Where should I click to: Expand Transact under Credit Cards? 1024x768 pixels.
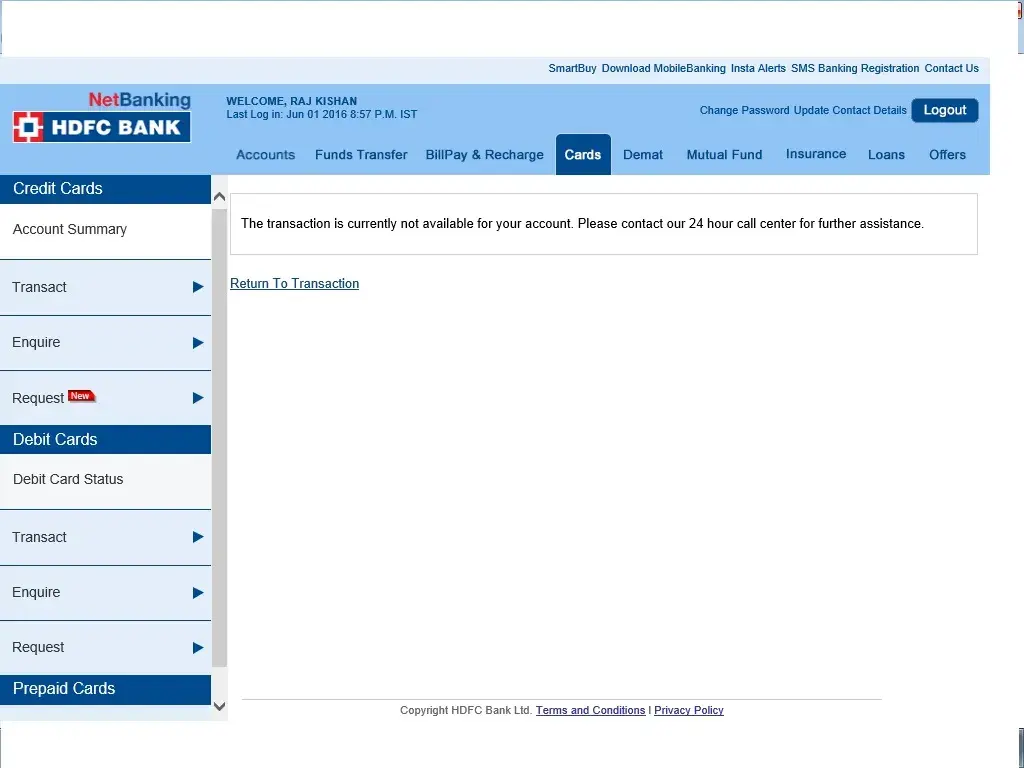105,287
